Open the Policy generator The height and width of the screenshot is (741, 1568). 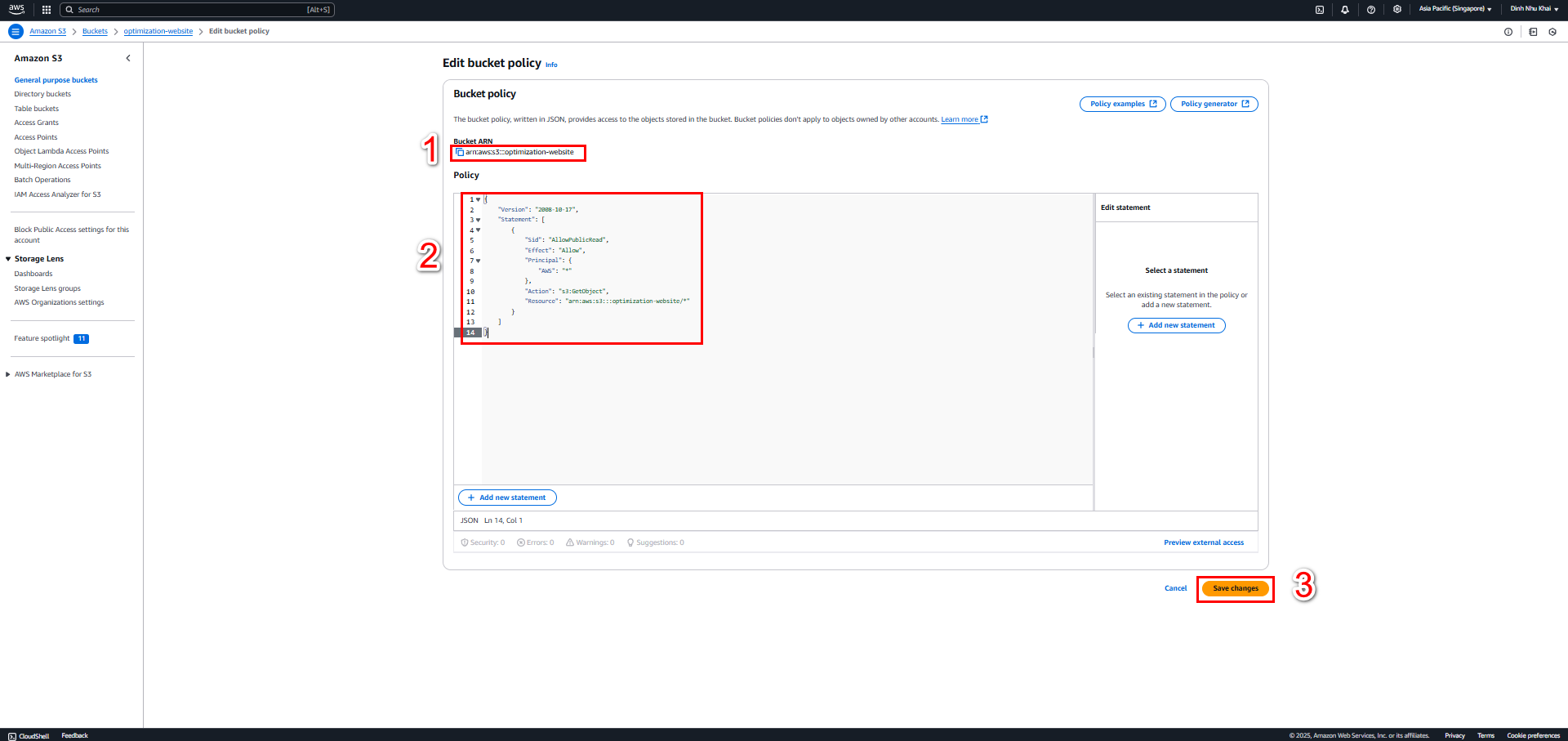click(1214, 104)
